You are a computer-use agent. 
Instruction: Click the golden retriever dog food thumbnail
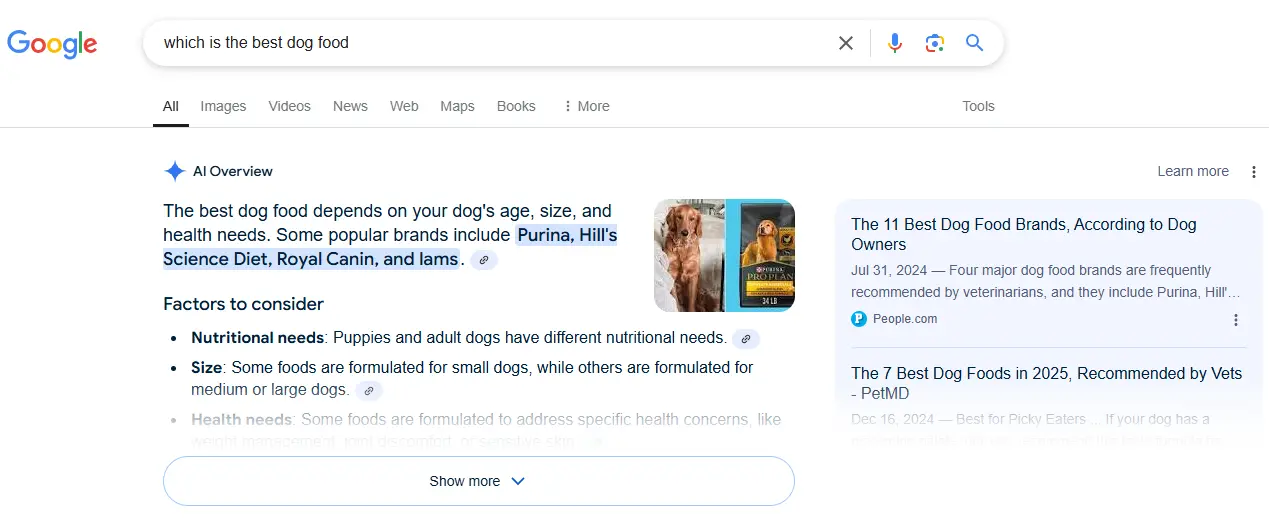pos(724,255)
